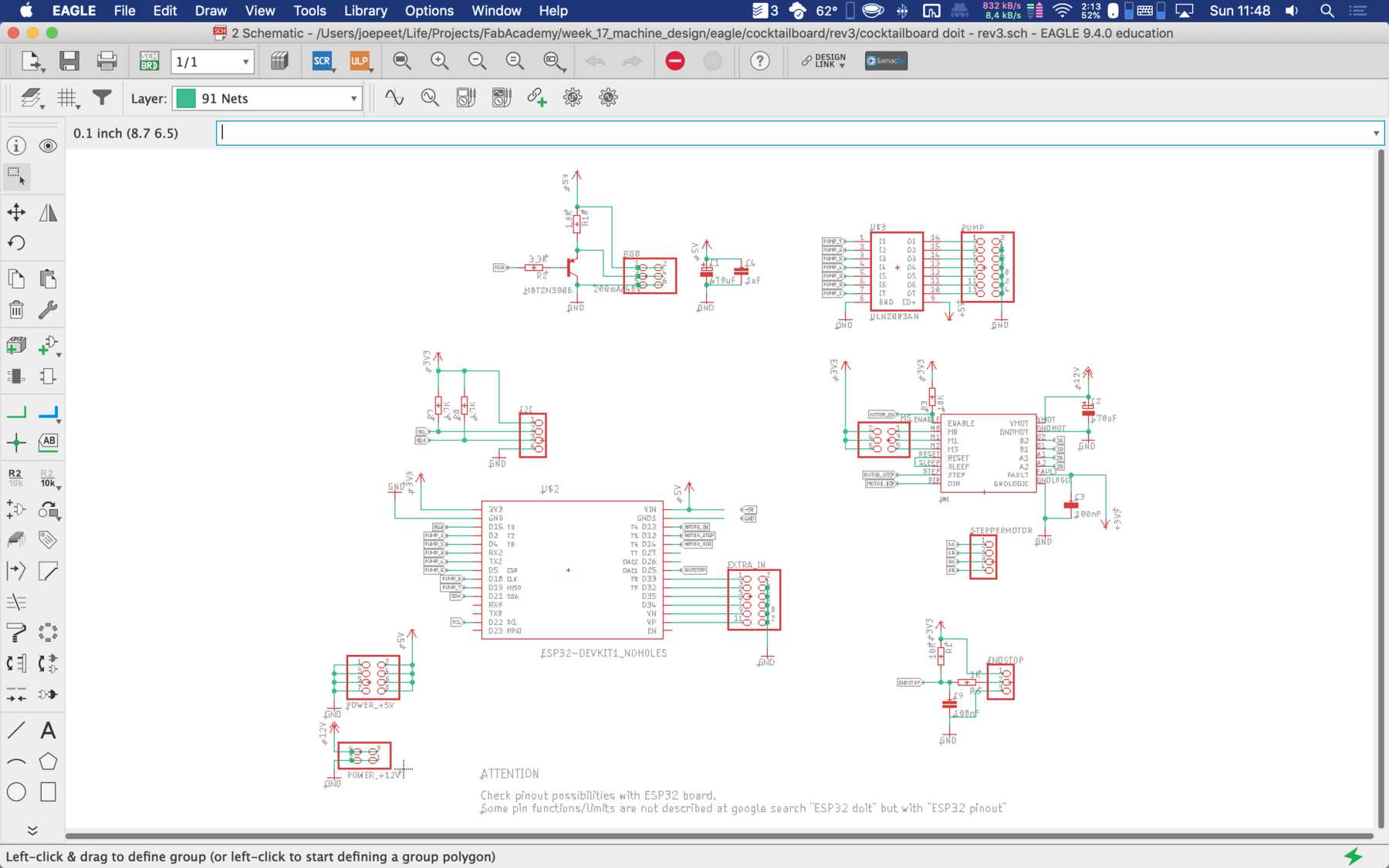
Task: Click the Switch to Board (SCH/BRD) icon
Action: 149,61
